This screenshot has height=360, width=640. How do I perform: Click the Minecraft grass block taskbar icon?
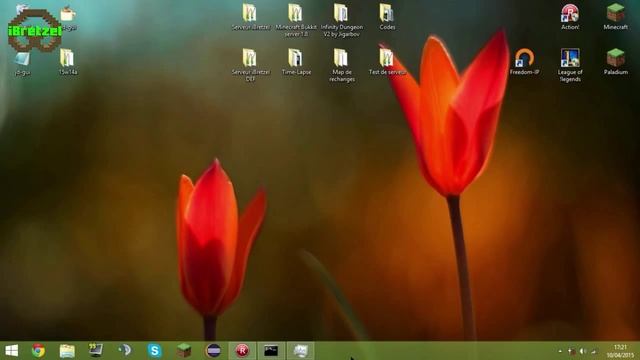(x=184, y=351)
